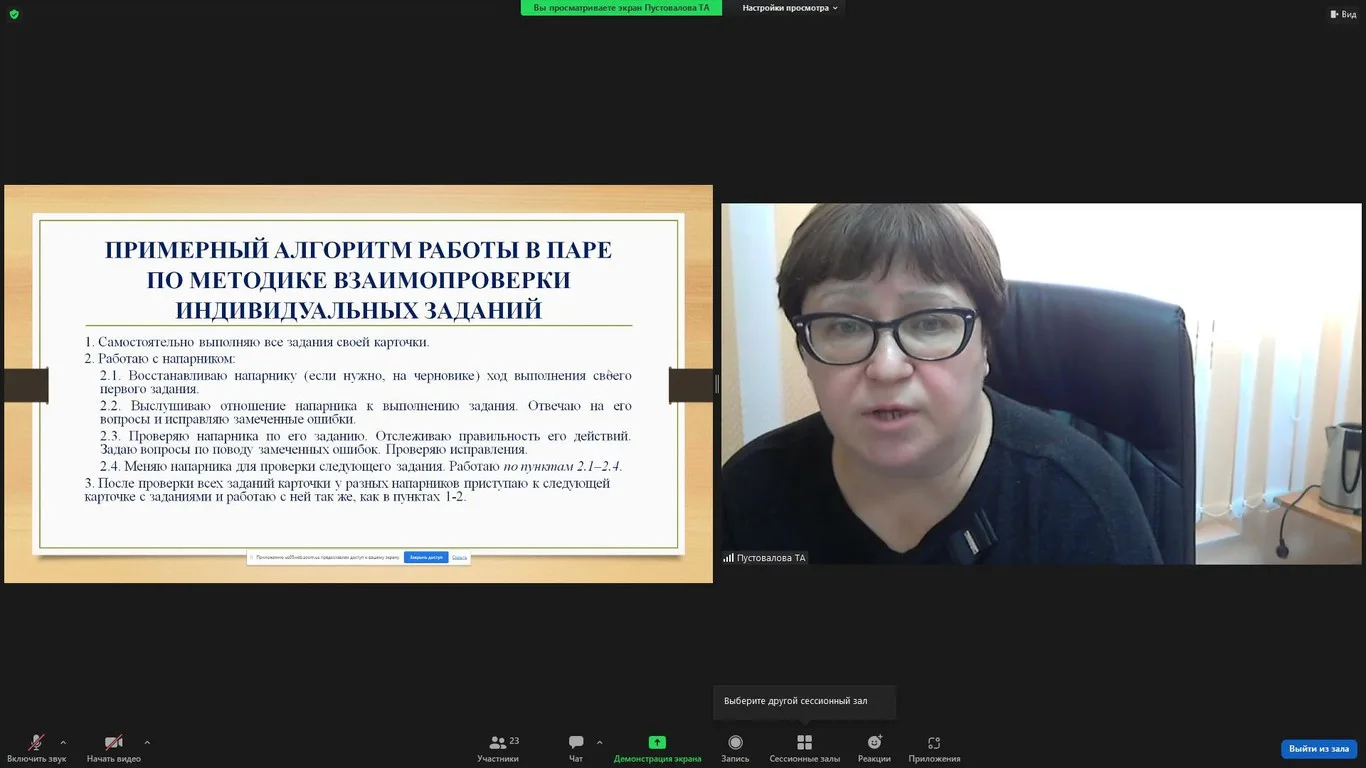Enable camera with Начать видео

point(112,747)
